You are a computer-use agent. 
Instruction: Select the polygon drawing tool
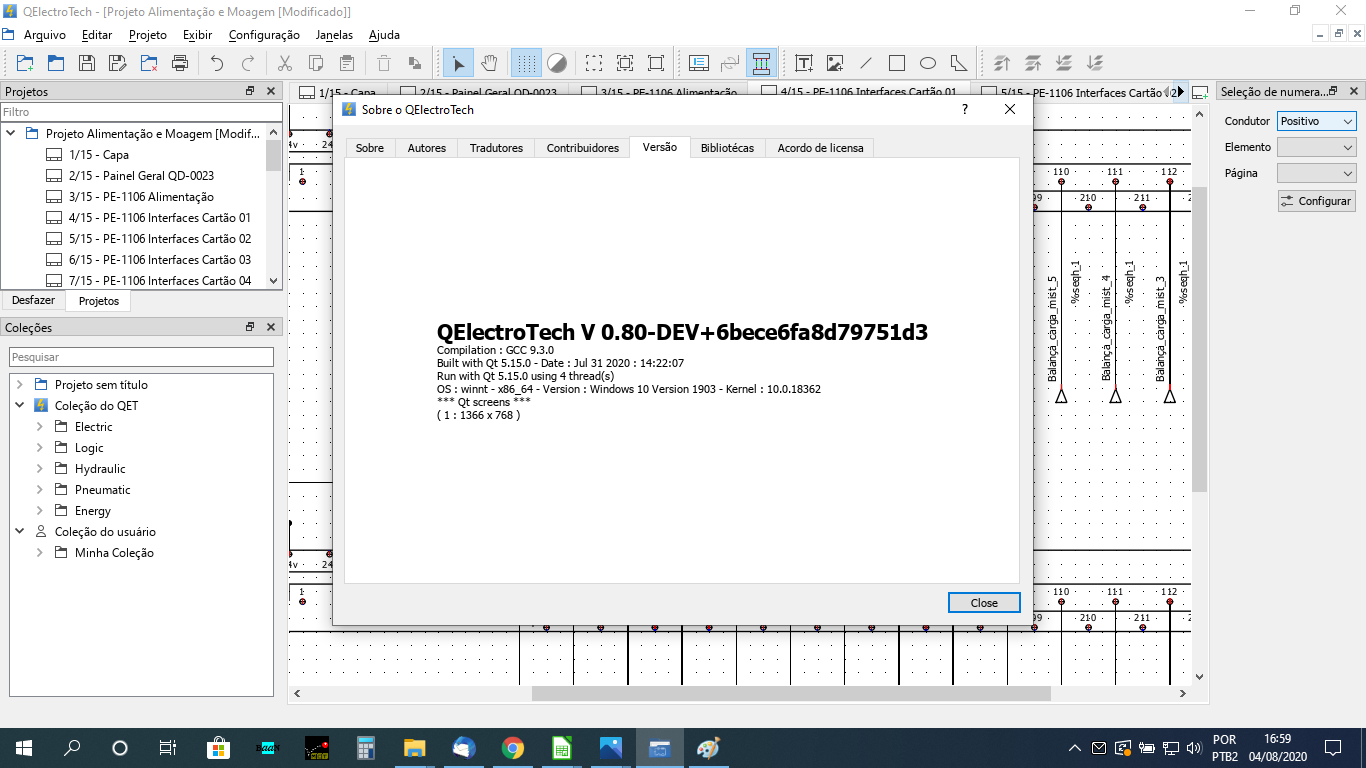point(959,63)
